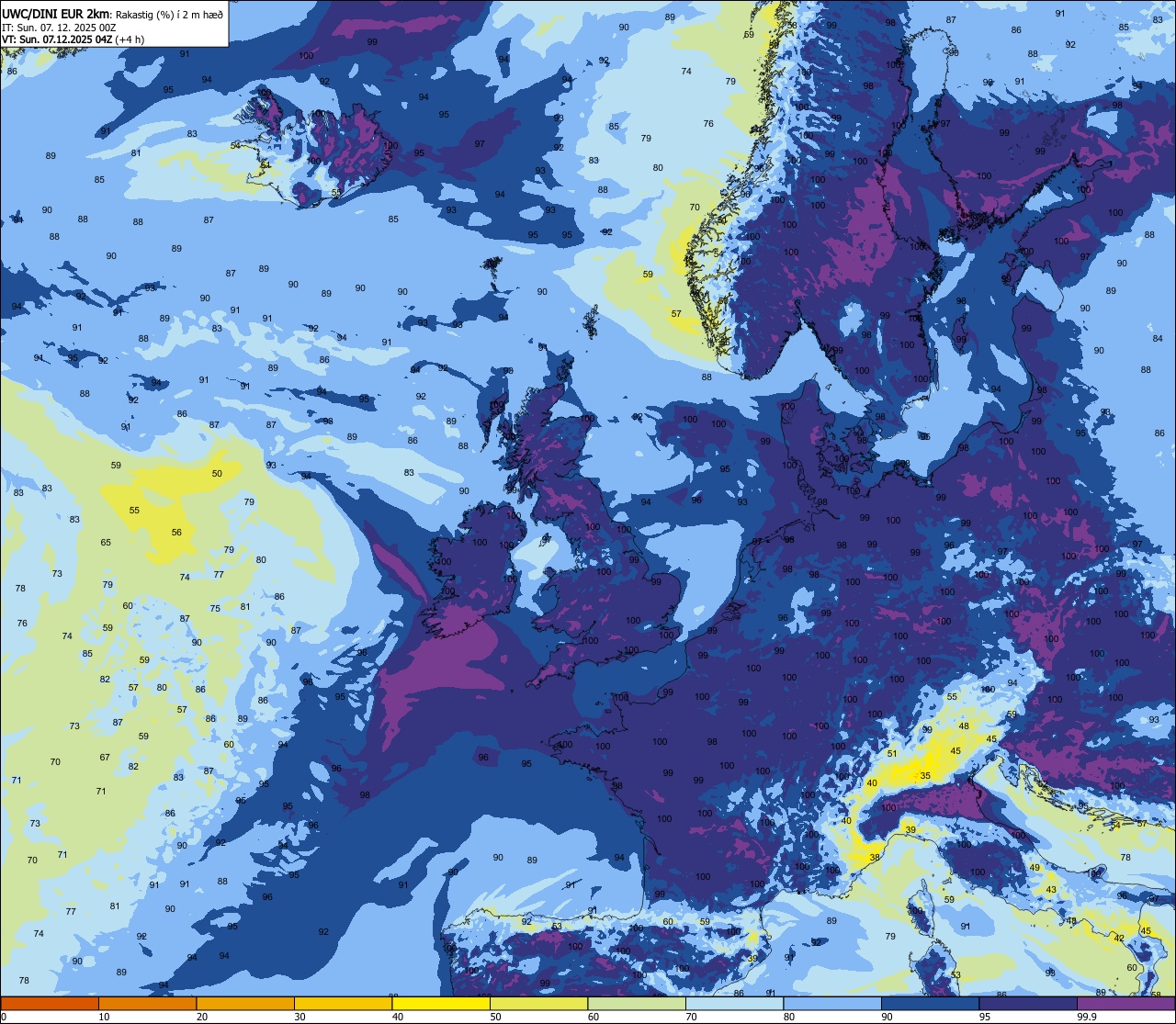Click the 95–99.9 % dark indigo legend swatch
This screenshot has height=1024, width=1176.
click(1028, 1003)
